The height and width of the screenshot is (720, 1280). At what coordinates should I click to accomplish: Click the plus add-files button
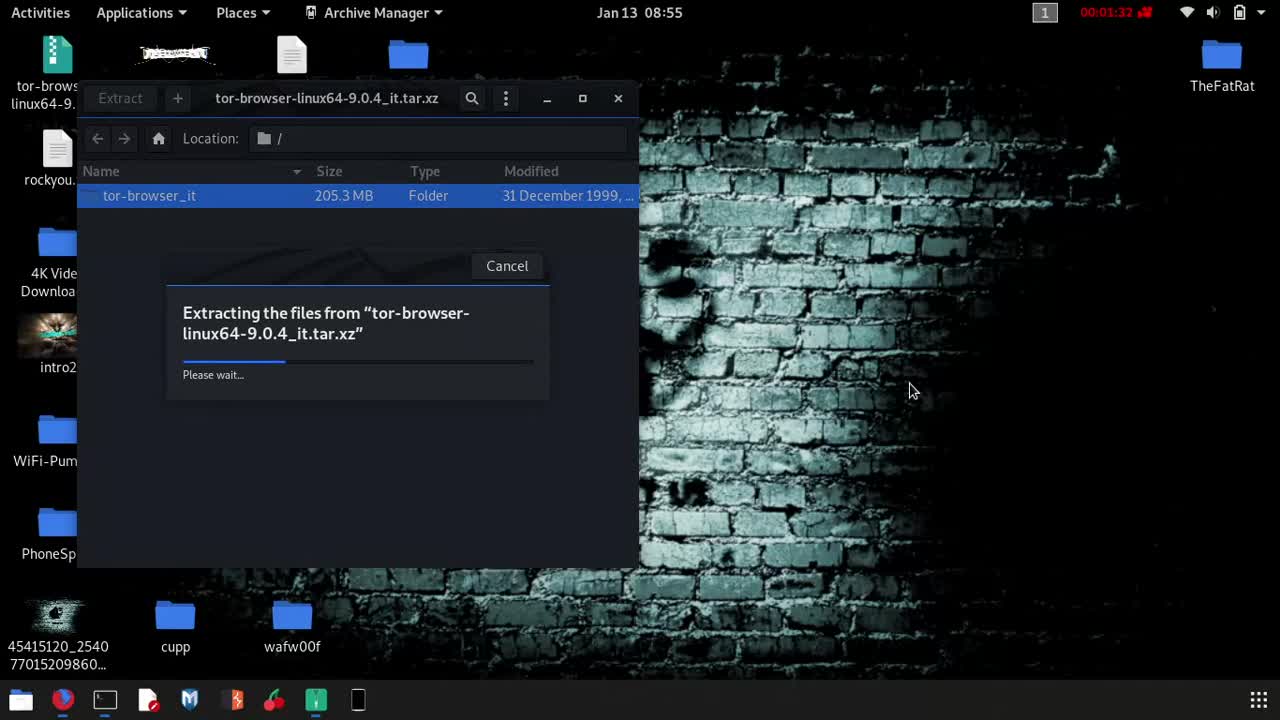click(177, 98)
